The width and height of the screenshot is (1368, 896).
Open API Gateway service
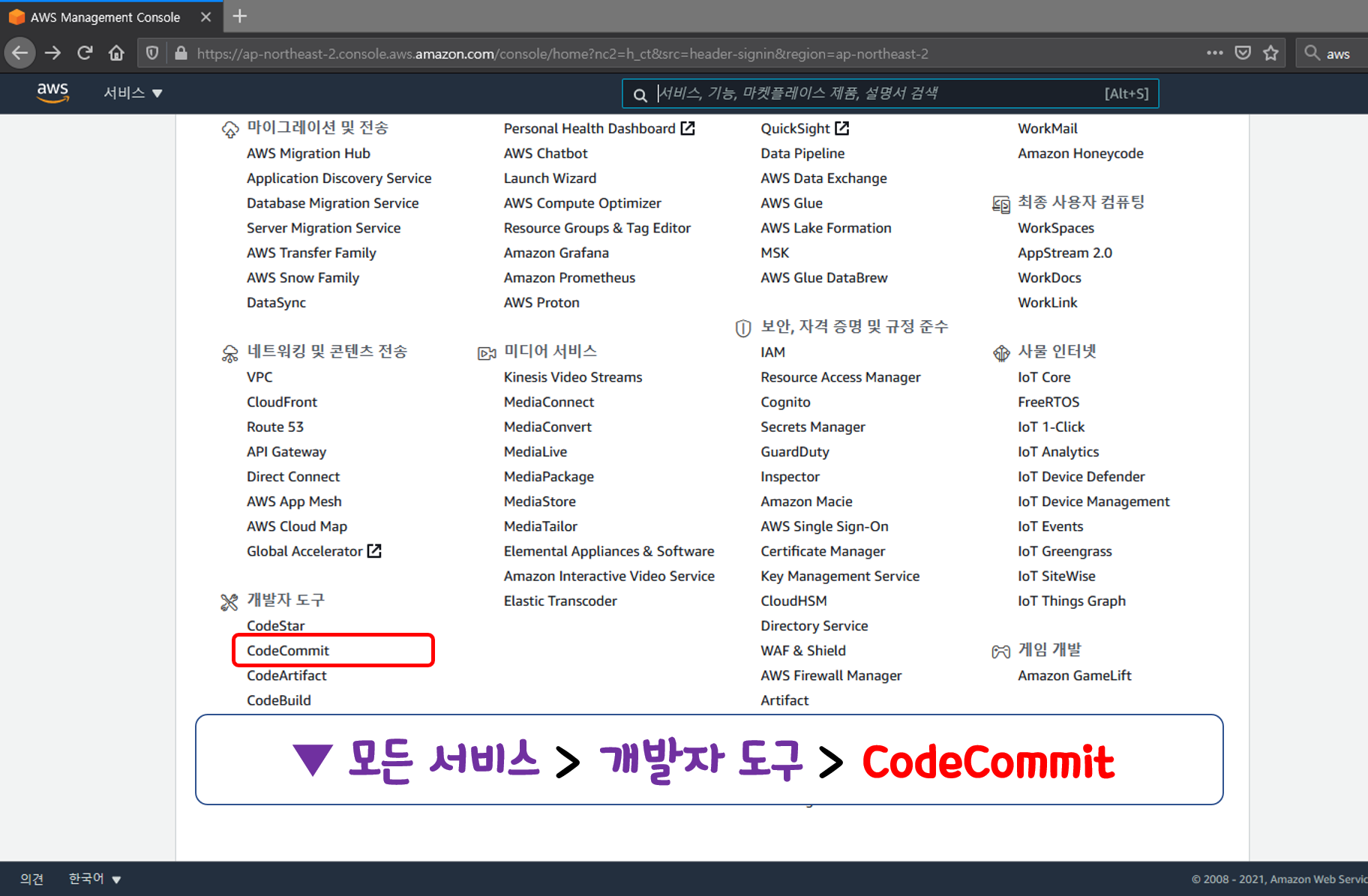(286, 452)
